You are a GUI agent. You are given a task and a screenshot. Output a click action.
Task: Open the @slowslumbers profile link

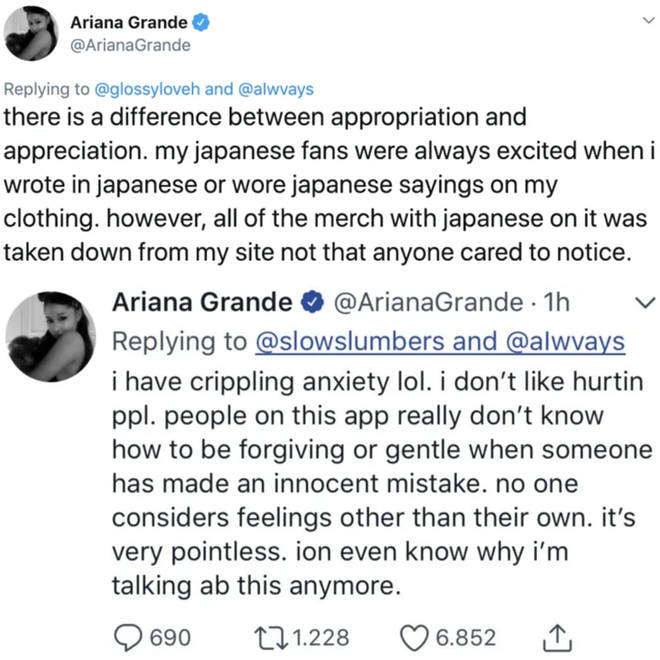350,341
